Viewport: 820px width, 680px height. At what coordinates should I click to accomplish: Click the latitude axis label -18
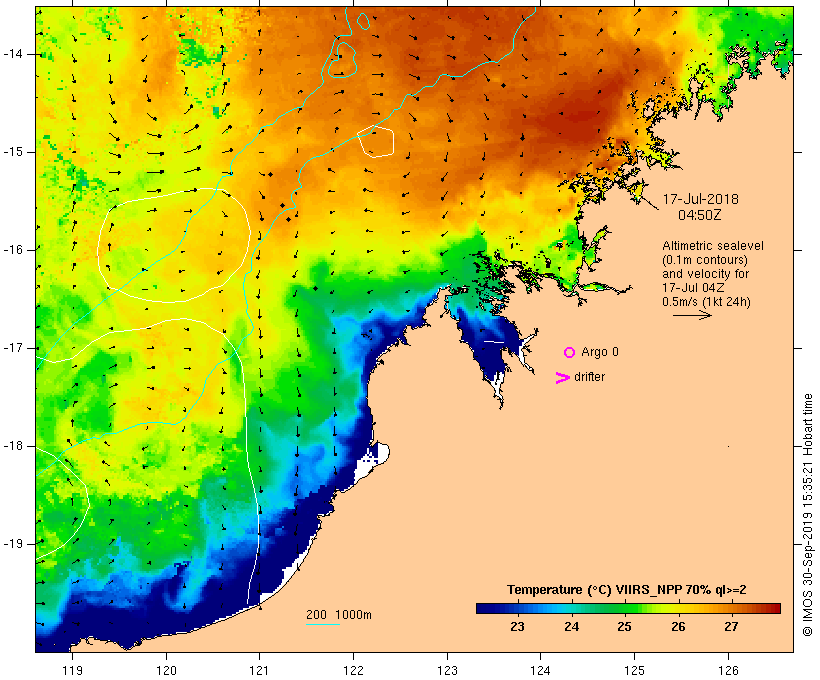tap(13, 446)
